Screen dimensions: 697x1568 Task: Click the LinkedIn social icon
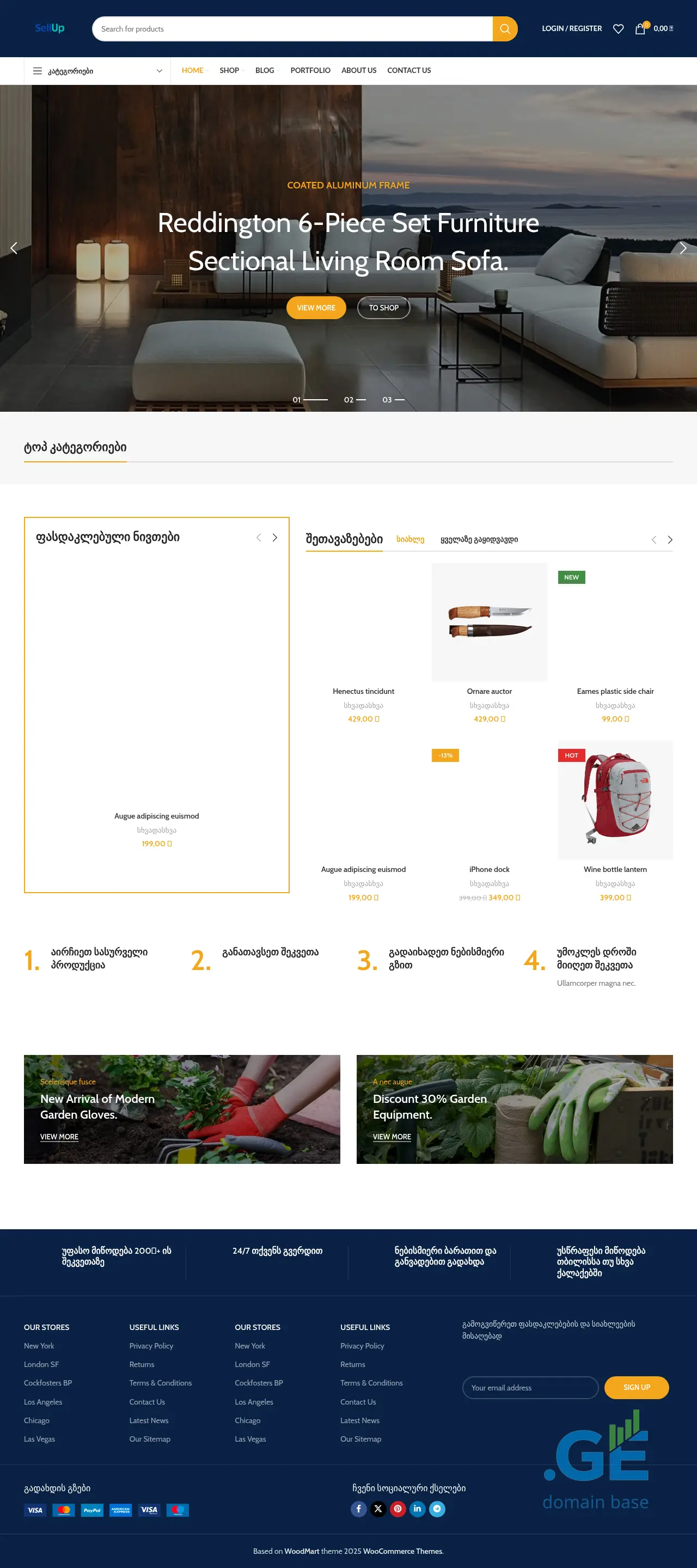tap(417, 1508)
